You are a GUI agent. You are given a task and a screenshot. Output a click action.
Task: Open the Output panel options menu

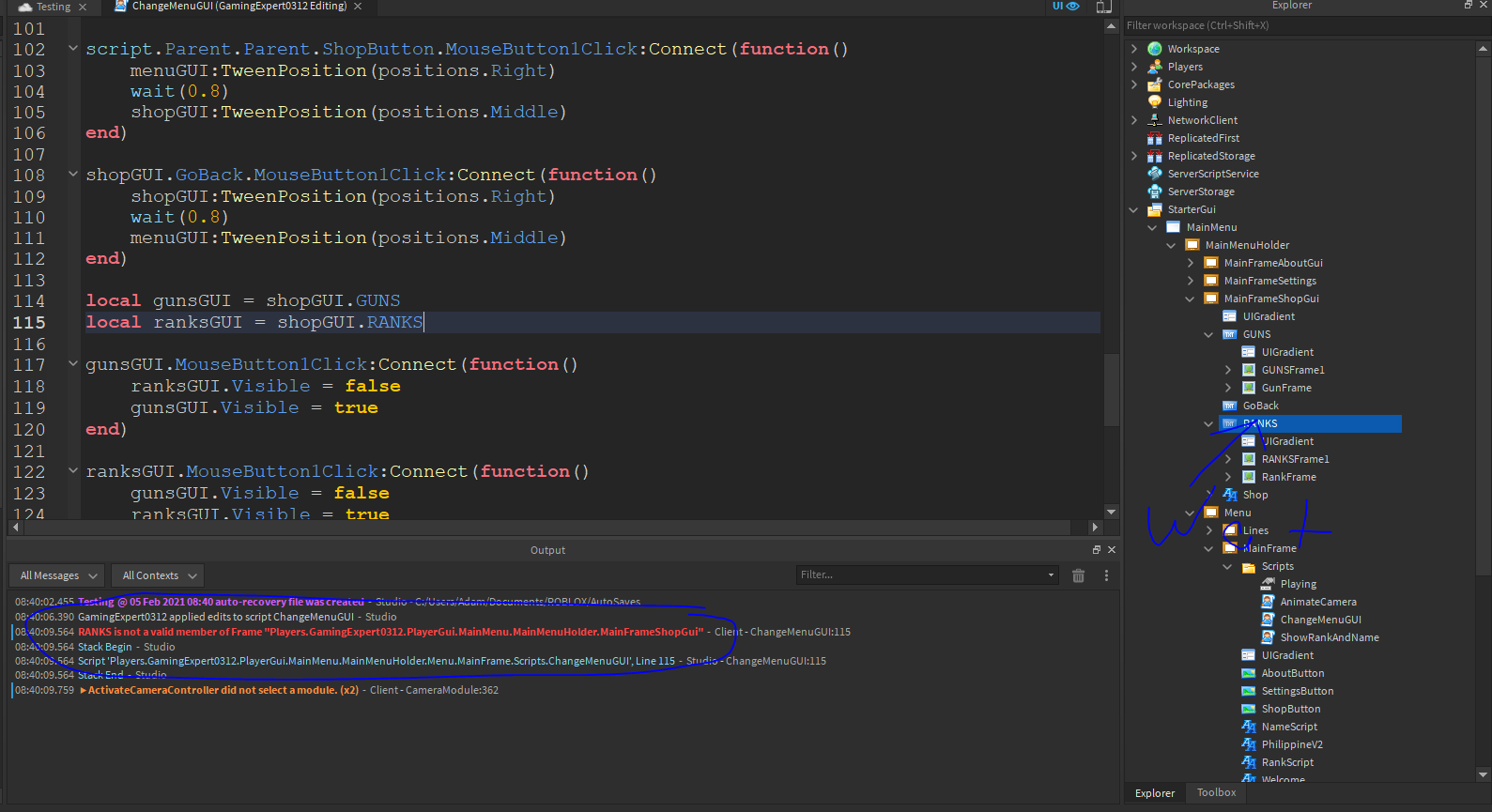1106,575
